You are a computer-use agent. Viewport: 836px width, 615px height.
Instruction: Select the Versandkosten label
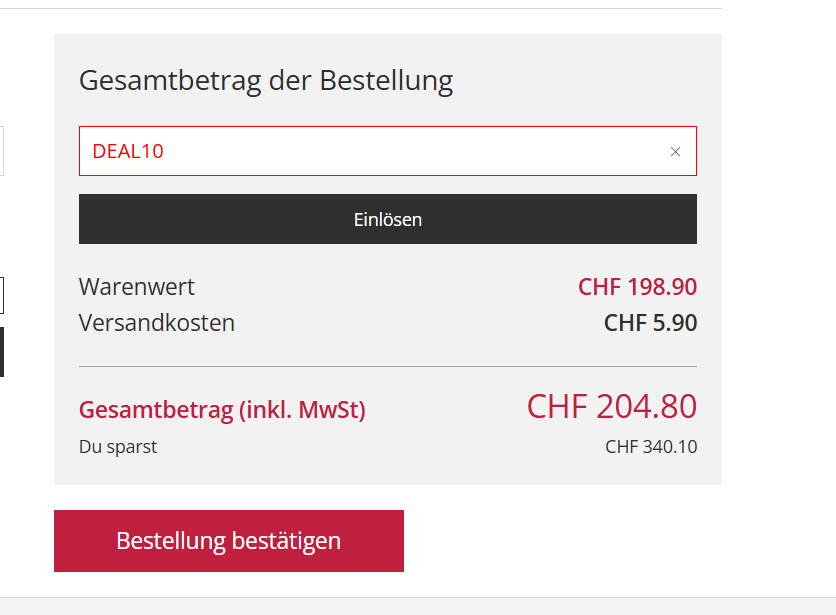coord(157,323)
